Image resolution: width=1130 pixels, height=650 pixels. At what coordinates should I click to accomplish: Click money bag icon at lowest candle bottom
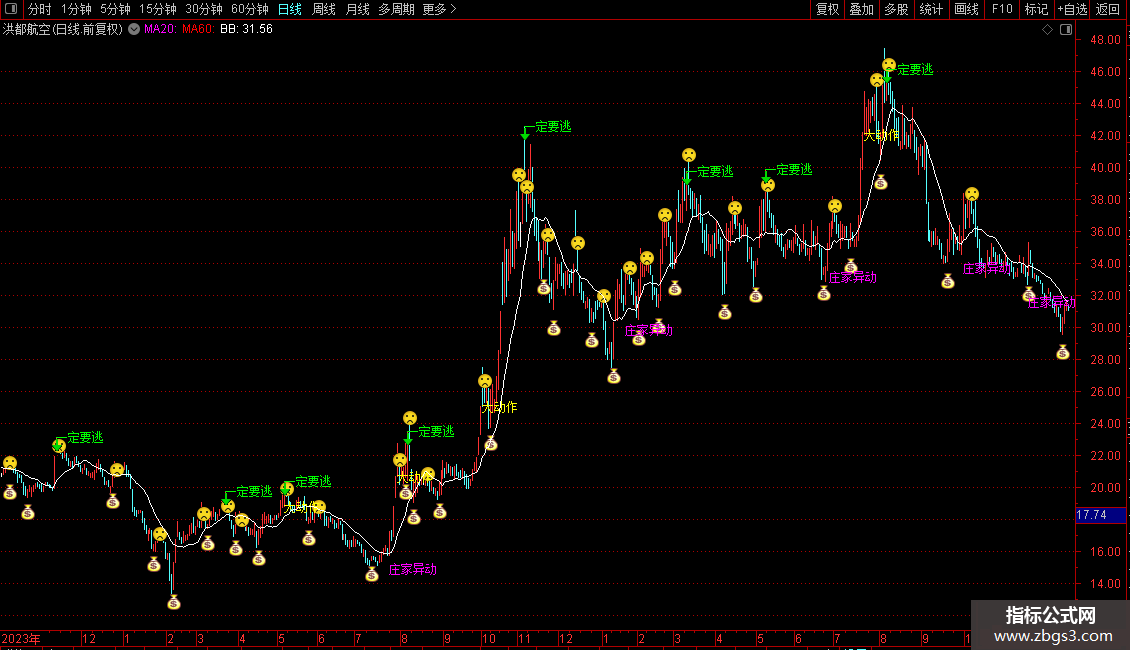tap(174, 602)
